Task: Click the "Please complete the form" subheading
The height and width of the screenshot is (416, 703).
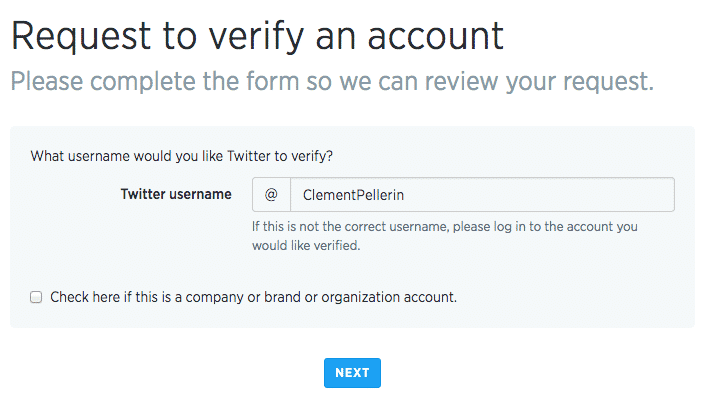Action: tap(332, 81)
